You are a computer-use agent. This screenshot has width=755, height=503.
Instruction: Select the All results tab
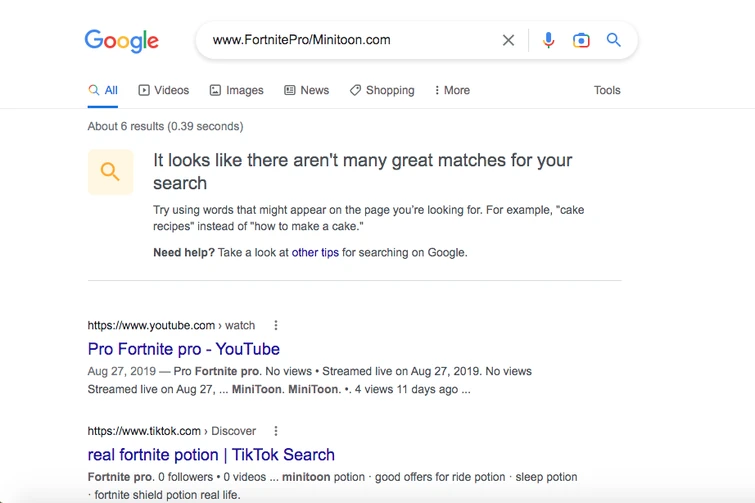pyautogui.click(x=103, y=90)
